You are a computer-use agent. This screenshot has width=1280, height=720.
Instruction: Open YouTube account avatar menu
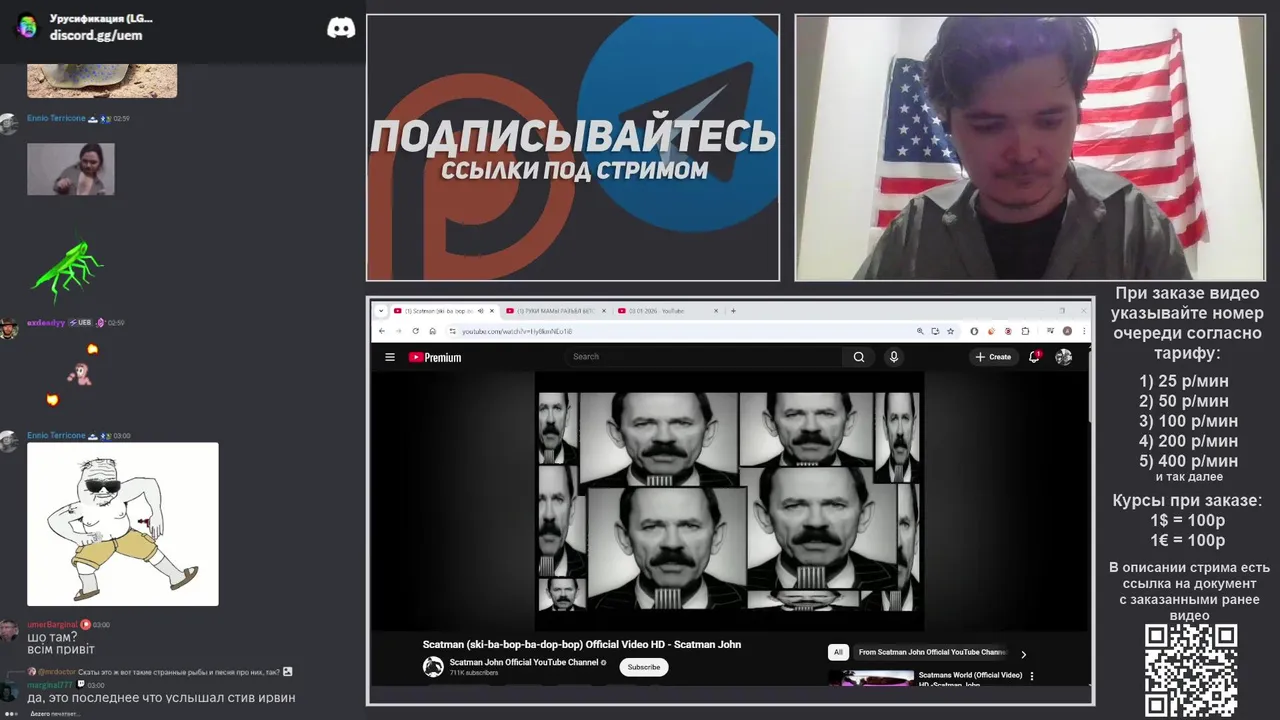tap(1064, 356)
